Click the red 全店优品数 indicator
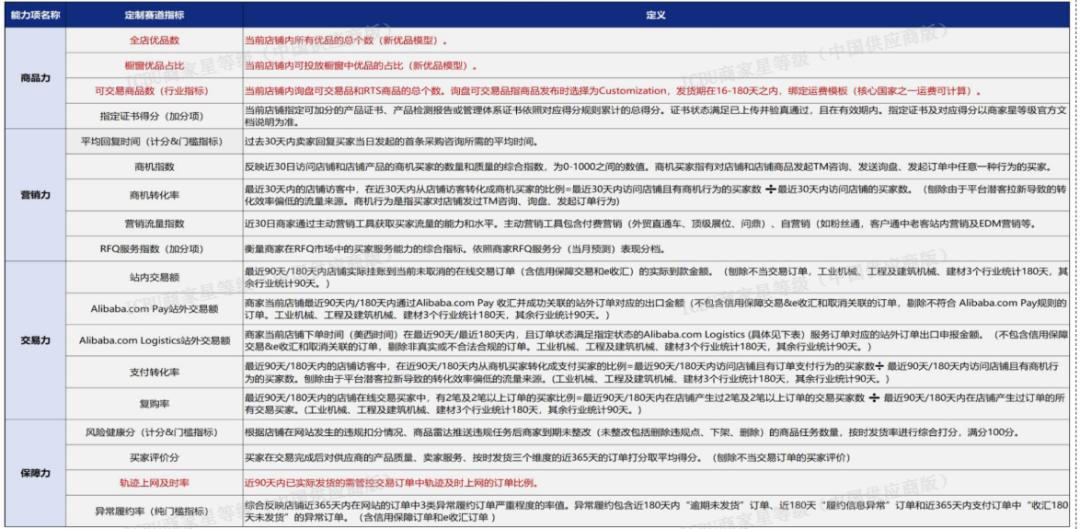This screenshot has width=1080, height=529. (x=154, y=40)
